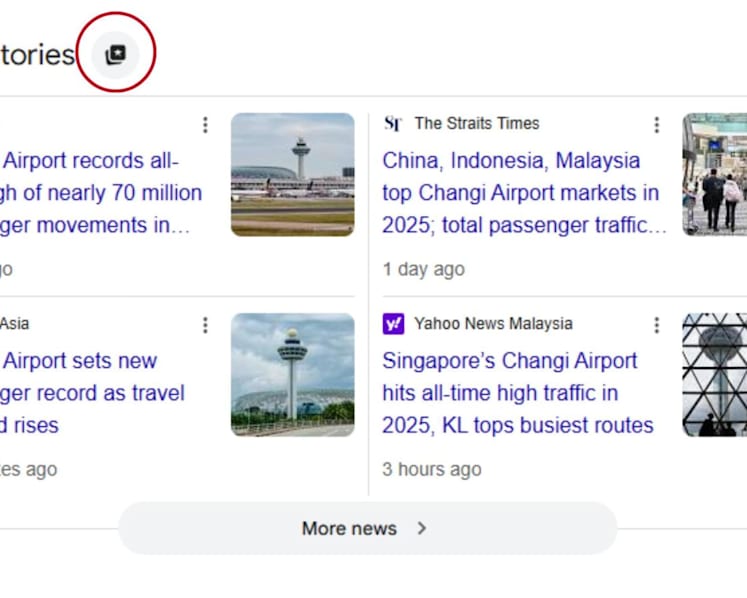Click the 3 hours ago timestamp

pyautogui.click(x=432, y=469)
